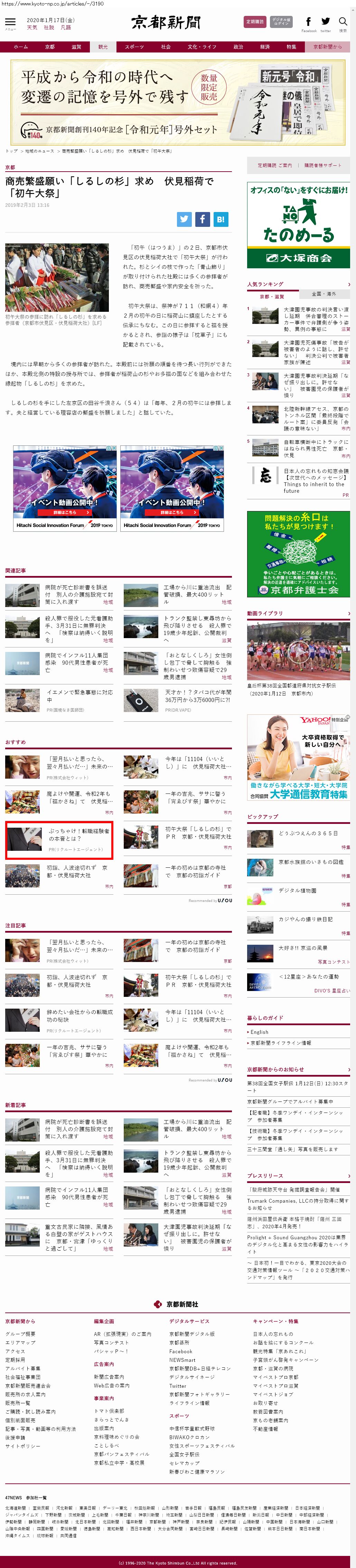
Task: Select the 京都・滋賀 ranking tab
Action: click(272, 296)
